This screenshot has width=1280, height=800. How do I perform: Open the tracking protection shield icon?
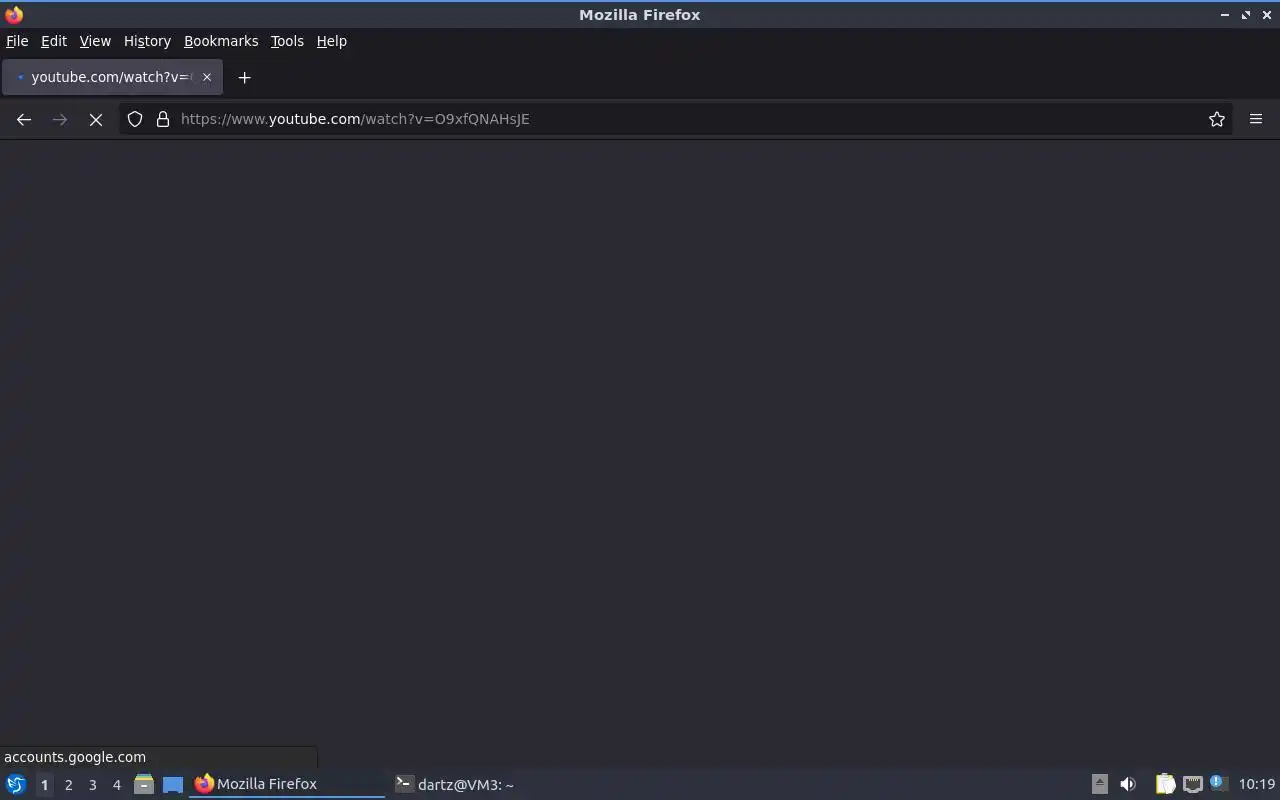135,119
